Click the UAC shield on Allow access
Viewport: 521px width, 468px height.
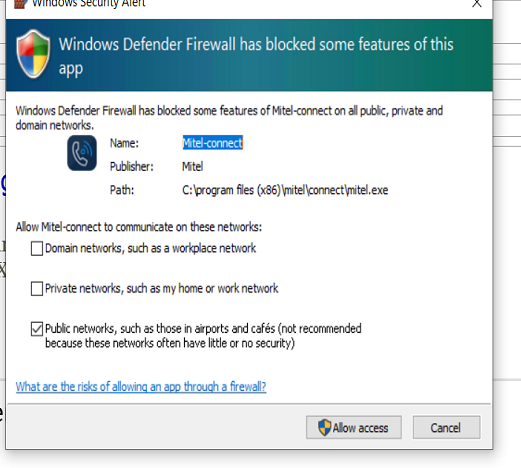coord(324,428)
